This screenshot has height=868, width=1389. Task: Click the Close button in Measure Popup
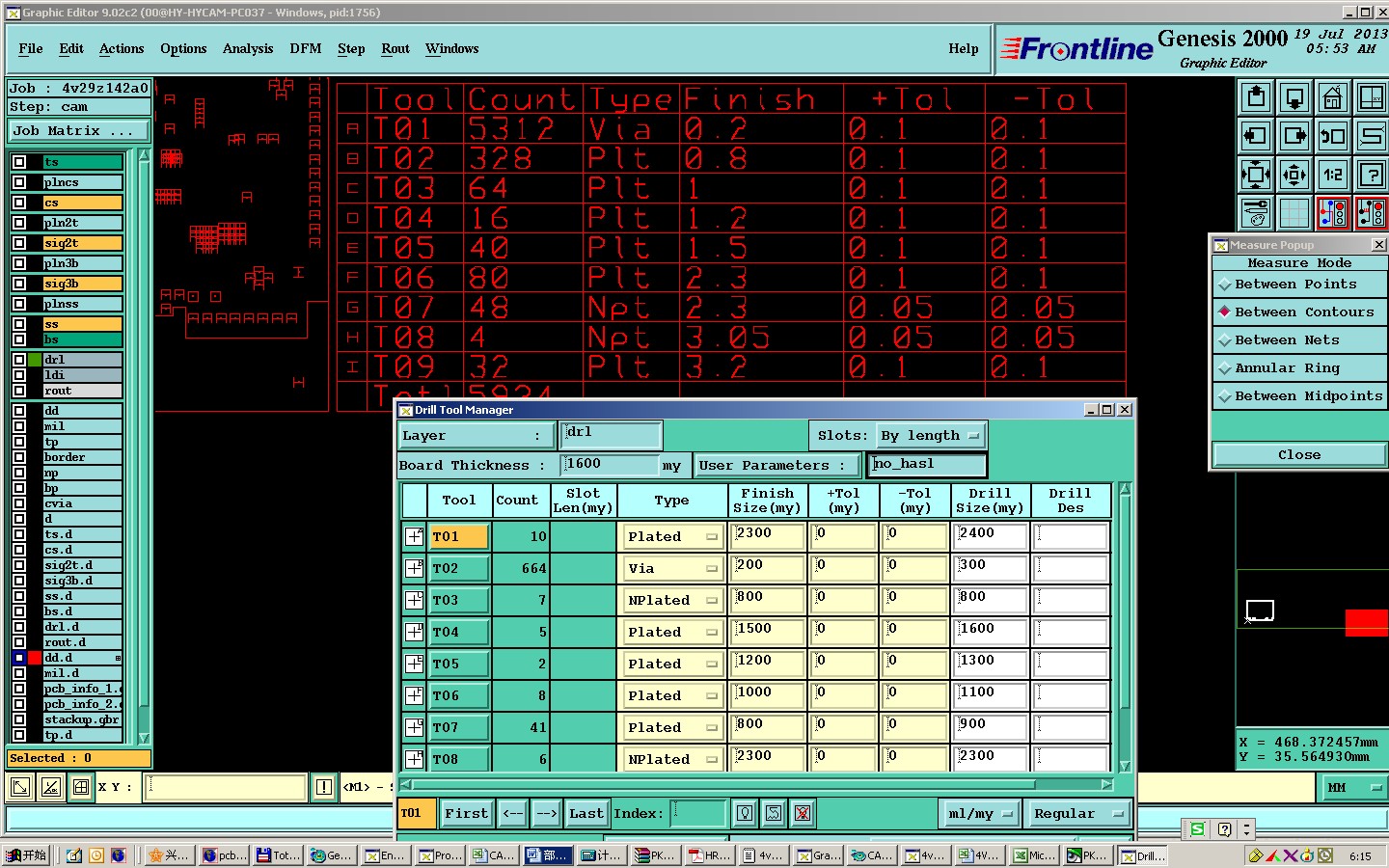(x=1298, y=455)
